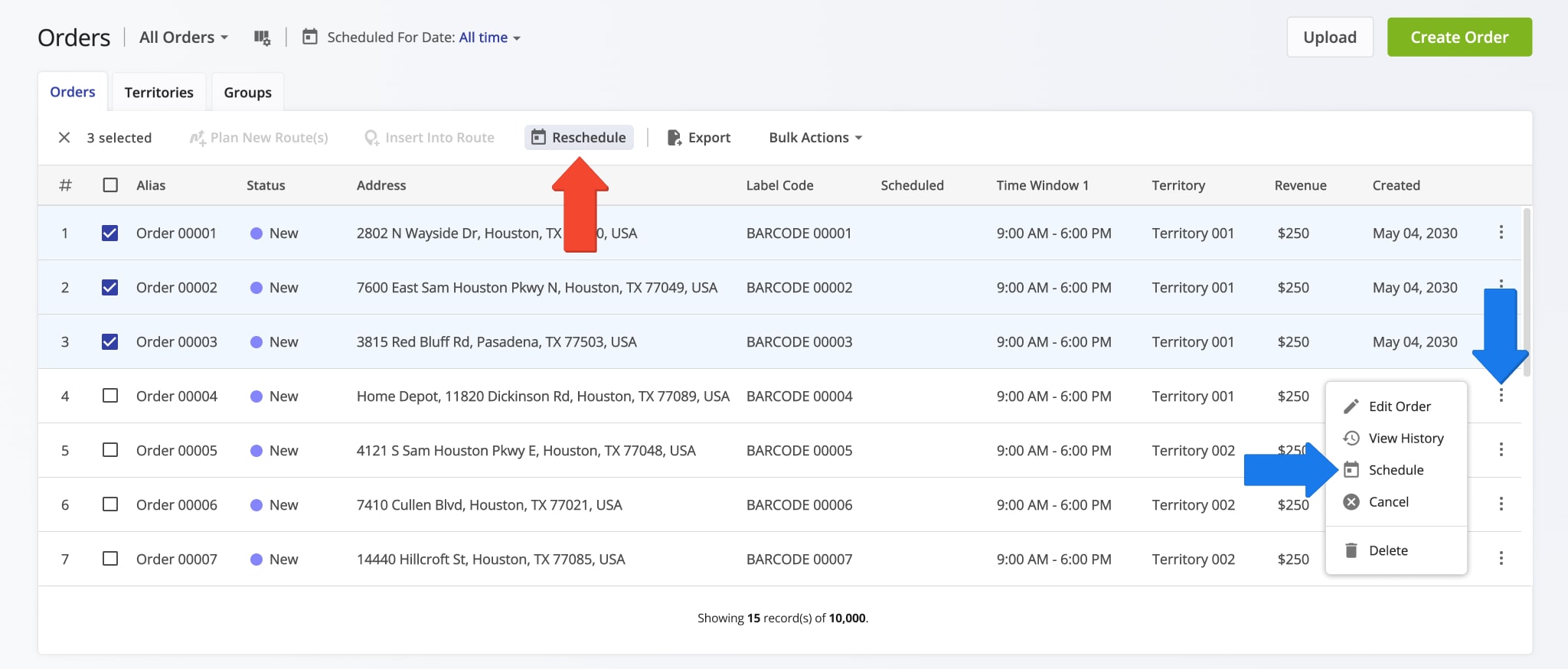Click the Time Window 1 column header
This screenshot has height=669, width=1568.
click(1042, 185)
